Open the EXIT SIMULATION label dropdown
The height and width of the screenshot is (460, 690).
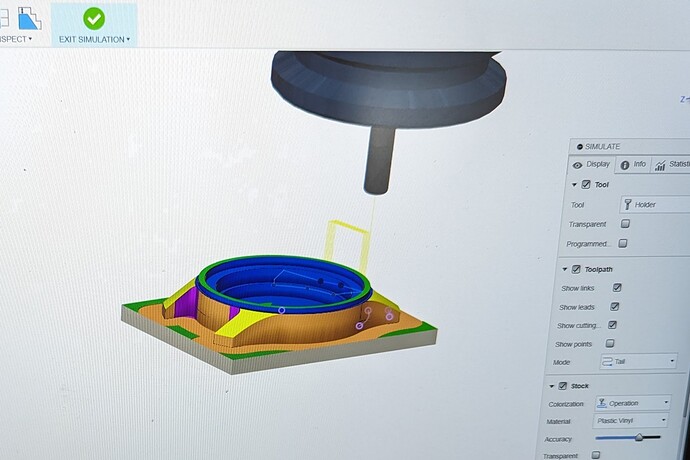coord(128,40)
